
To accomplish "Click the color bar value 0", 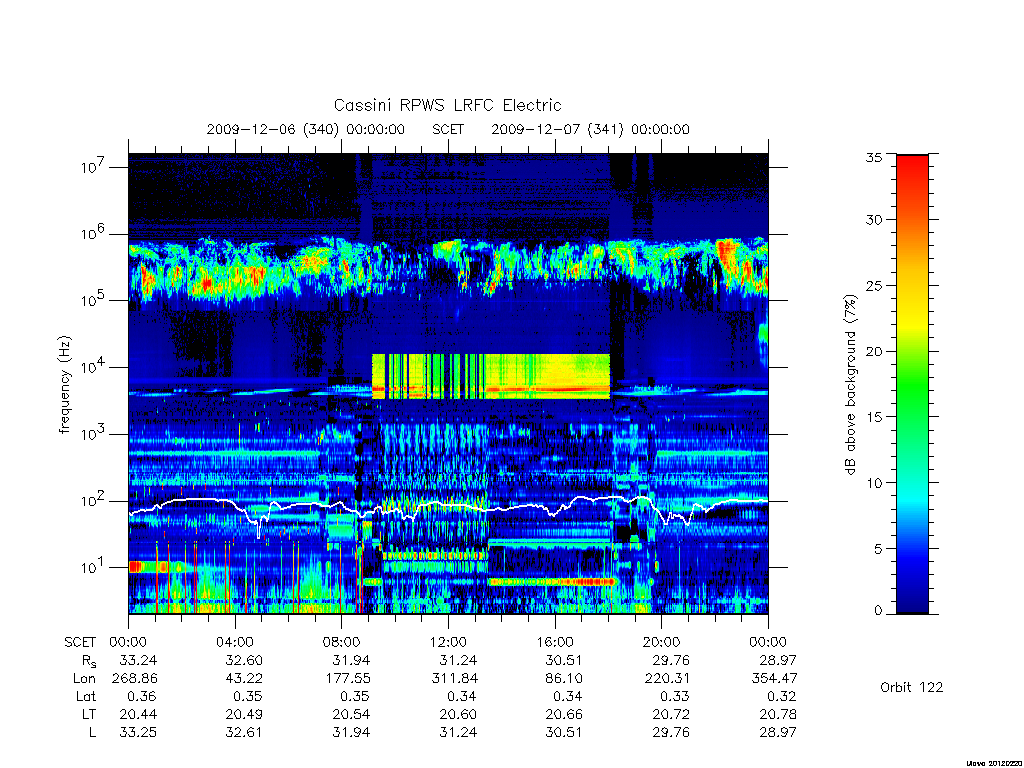I will (878, 611).
